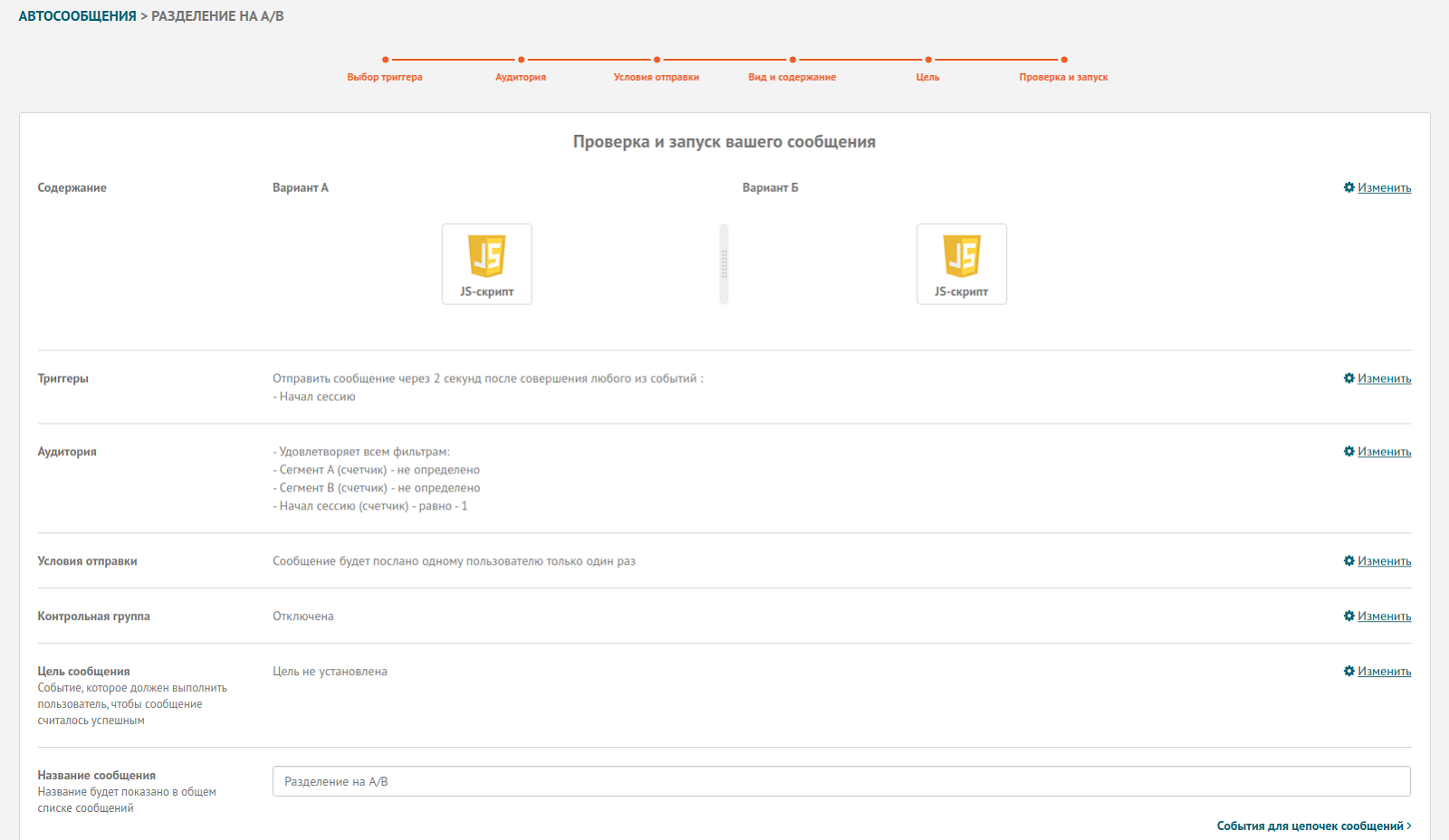1449x840 pixels.
Task: Click the page title 'Проверка и запуск вашего сообщения'
Action: click(x=724, y=142)
